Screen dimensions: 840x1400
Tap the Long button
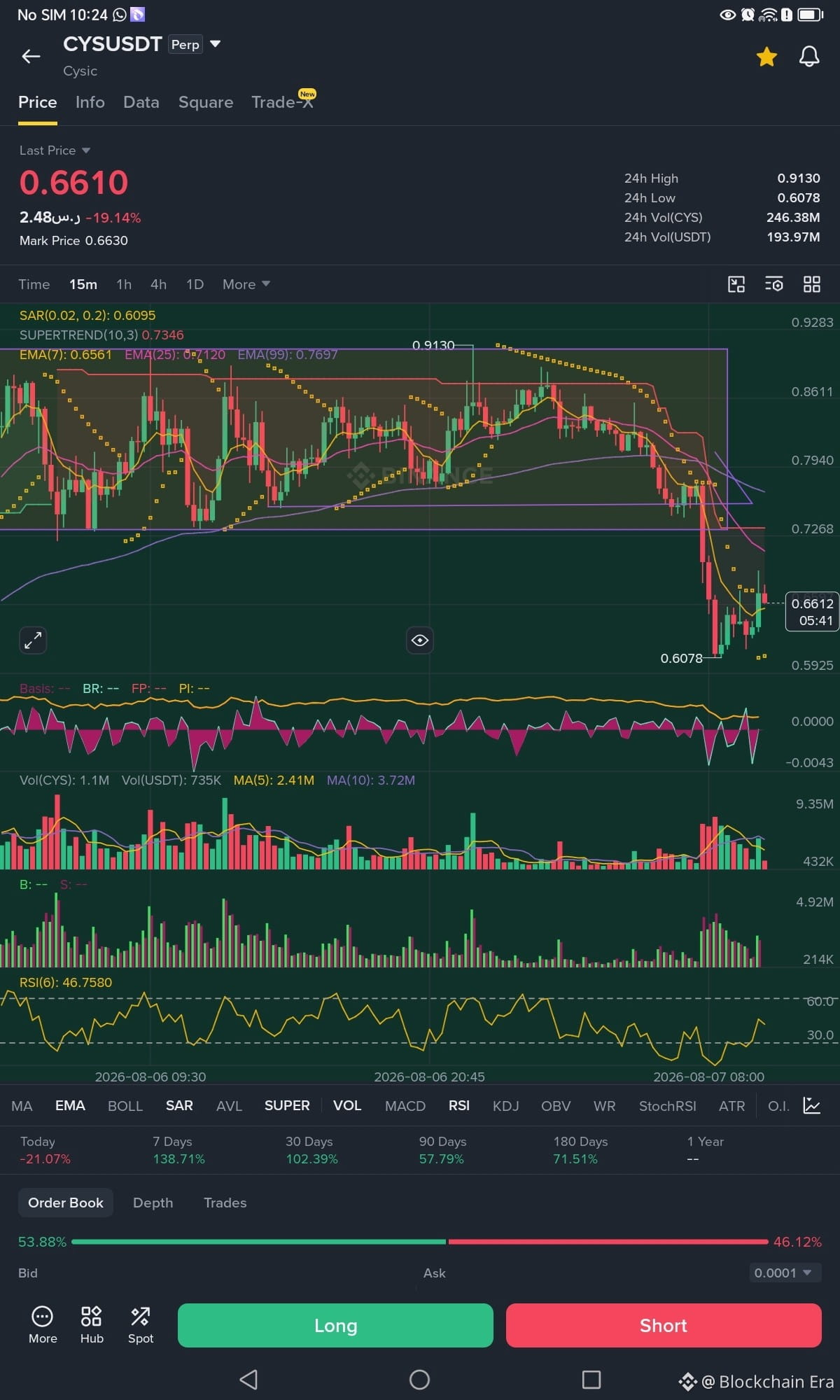click(335, 1325)
